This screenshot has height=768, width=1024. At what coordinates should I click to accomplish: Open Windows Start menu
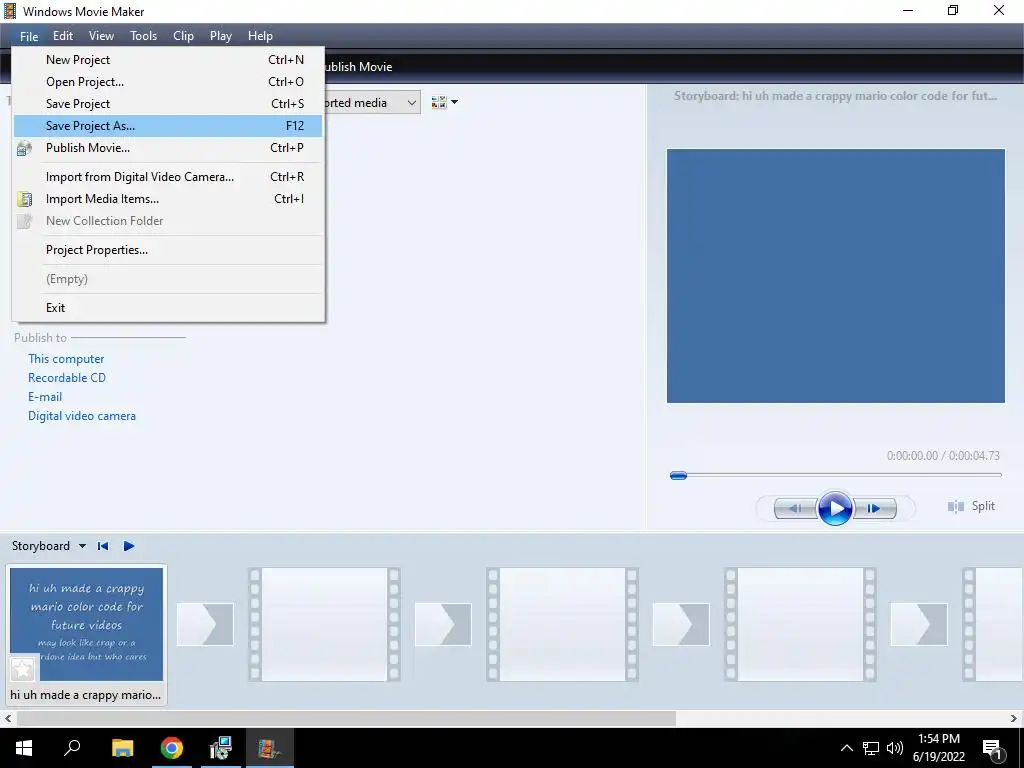(x=24, y=748)
